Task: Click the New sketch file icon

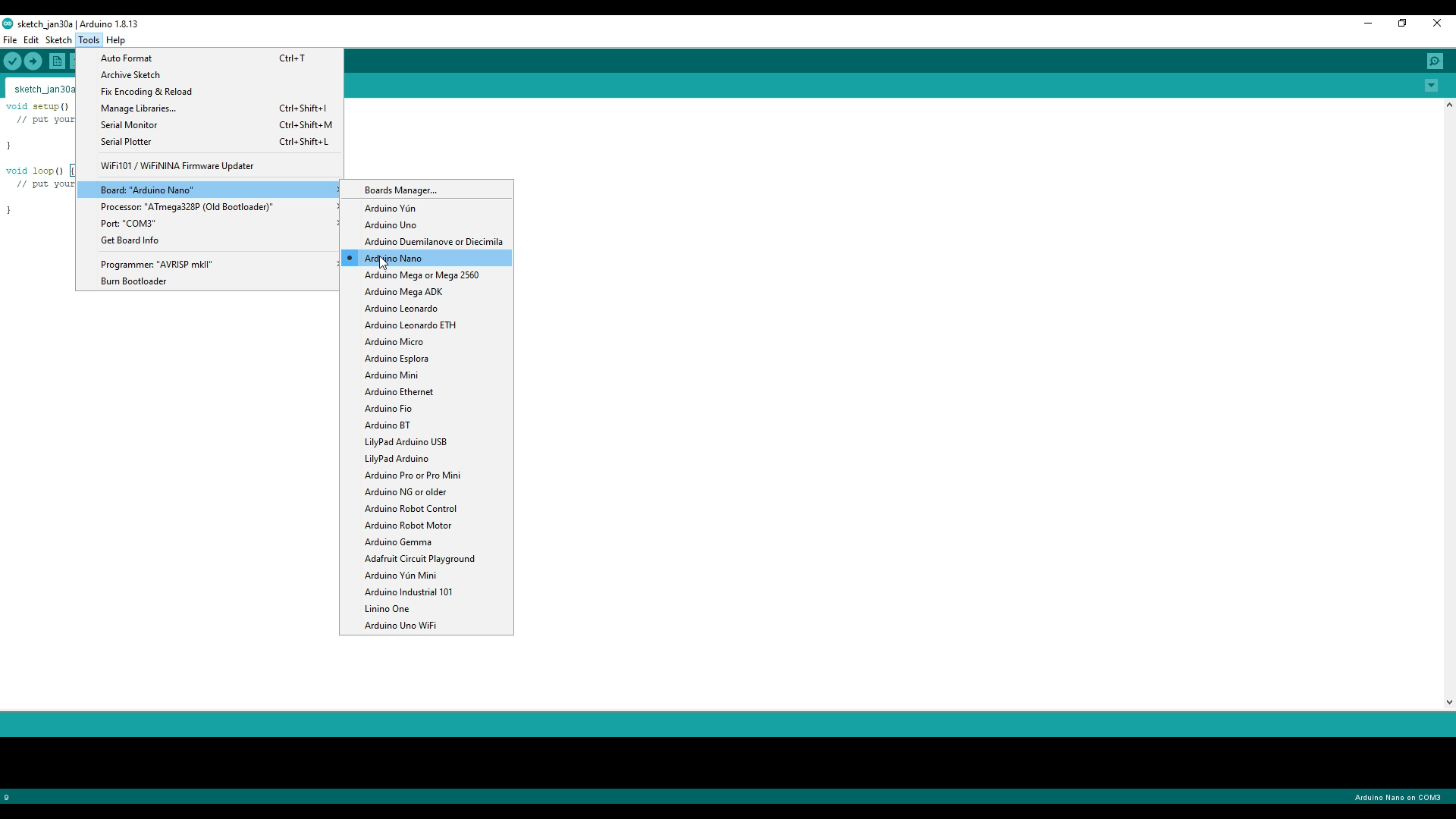Action: click(x=57, y=61)
